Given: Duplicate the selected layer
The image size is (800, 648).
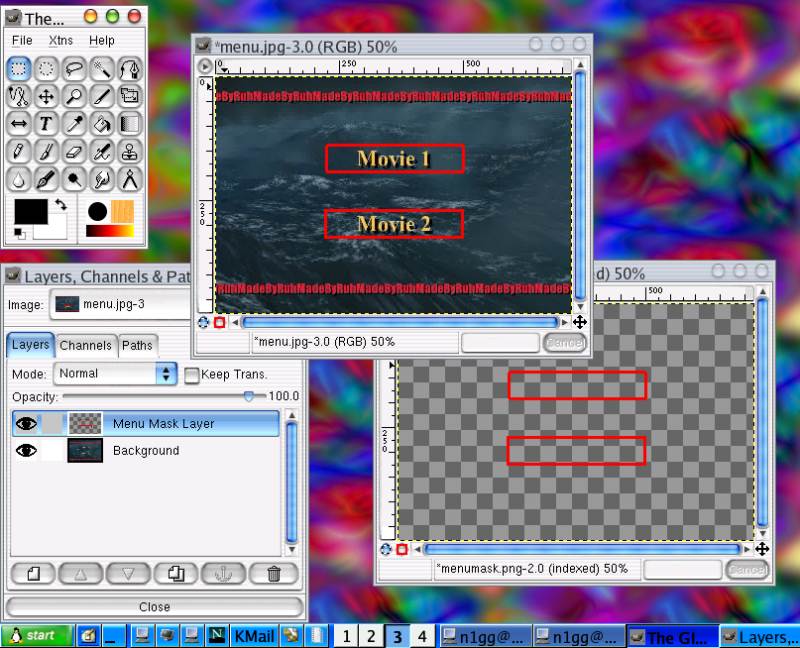Looking at the screenshot, I should click(x=176, y=574).
